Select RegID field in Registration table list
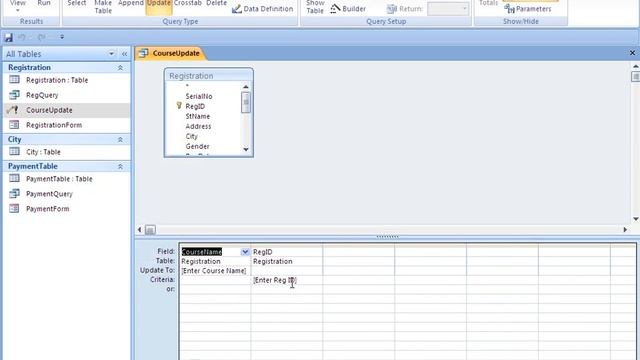Viewport: 640px width, 360px height. pyautogui.click(x=195, y=106)
